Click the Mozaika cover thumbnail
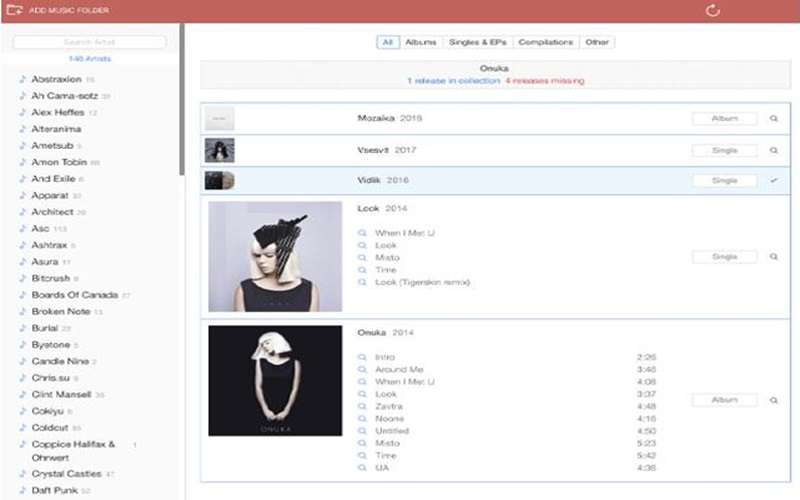Screen dimensions: 800x500 pos(219,118)
